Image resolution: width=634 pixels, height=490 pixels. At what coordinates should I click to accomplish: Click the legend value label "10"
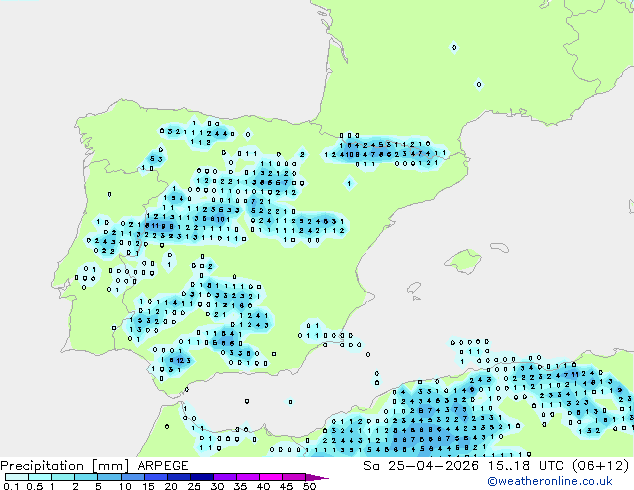pyautogui.click(x=125, y=486)
